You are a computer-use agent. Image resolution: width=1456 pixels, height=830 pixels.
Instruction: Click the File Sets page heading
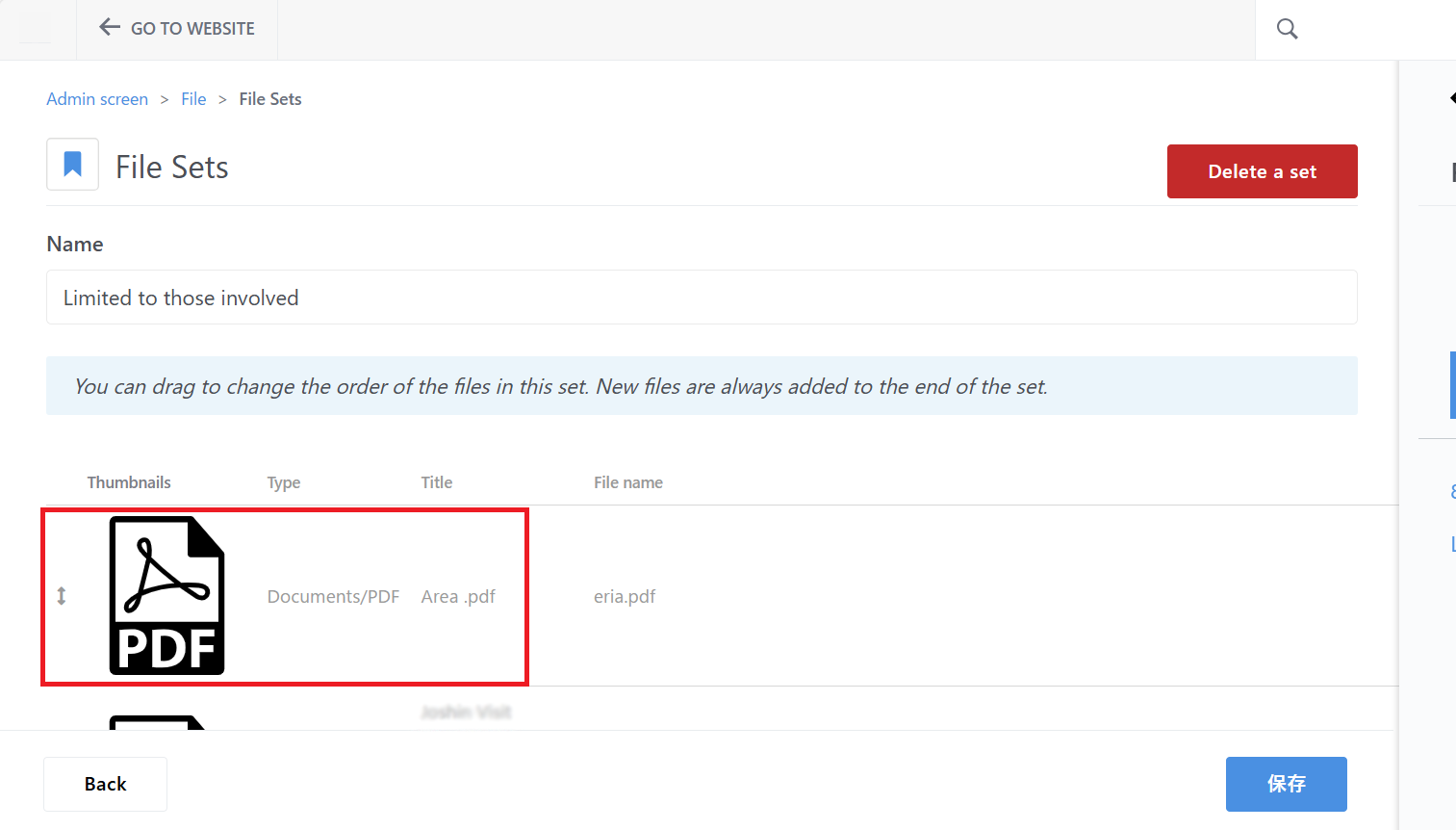[172, 167]
